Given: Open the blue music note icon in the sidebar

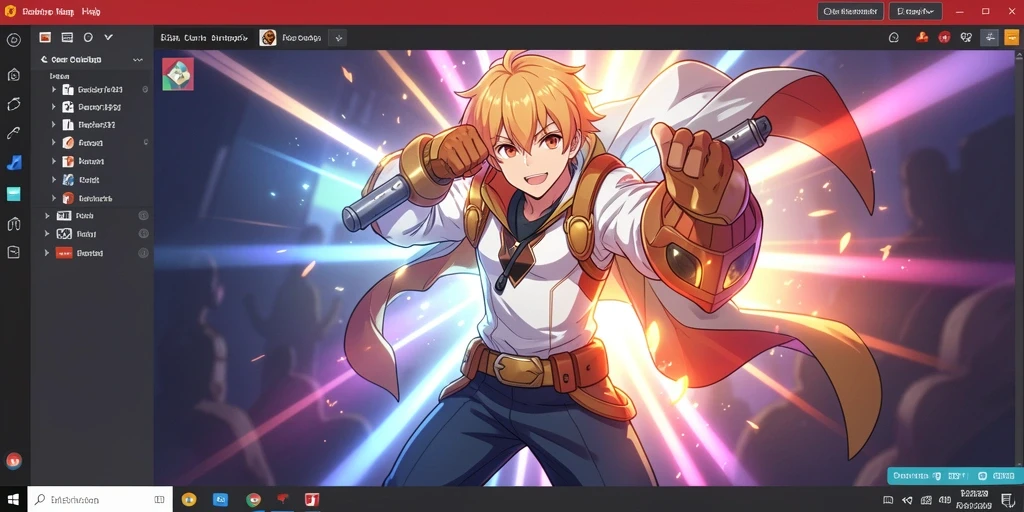Looking at the screenshot, I should pos(14,163).
